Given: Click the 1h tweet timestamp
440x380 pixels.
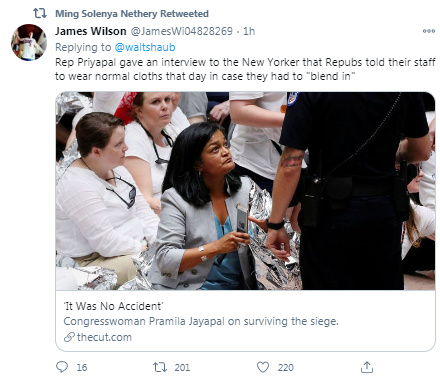Looking at the screenshot, I should coord(249,31).
